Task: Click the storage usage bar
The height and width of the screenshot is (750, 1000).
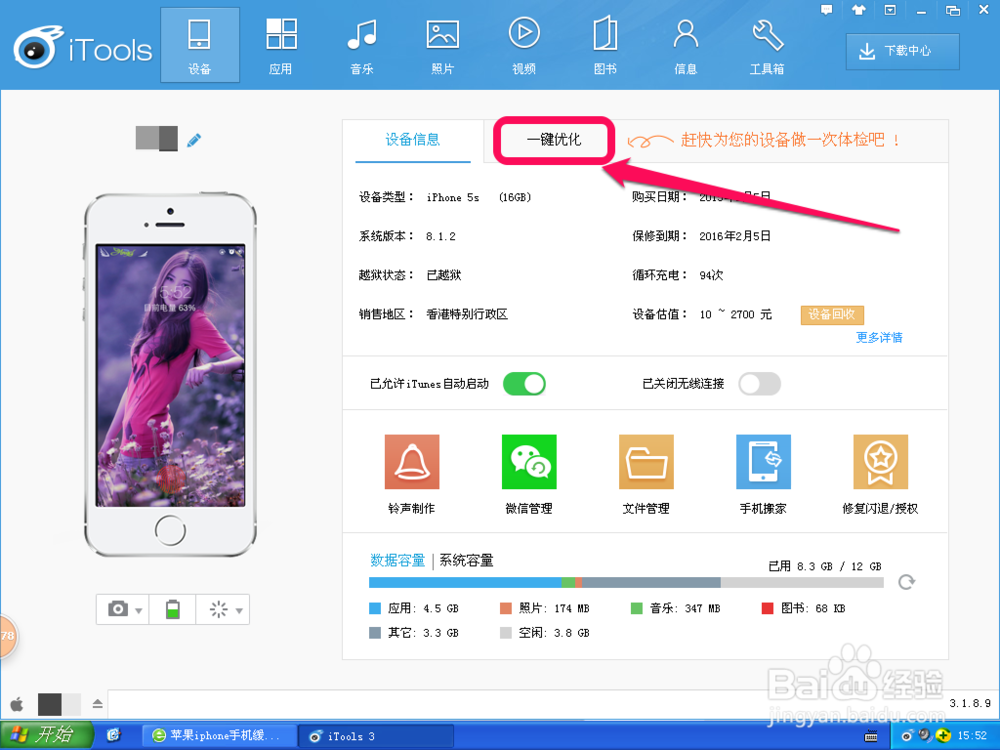Action: (626, 582)
